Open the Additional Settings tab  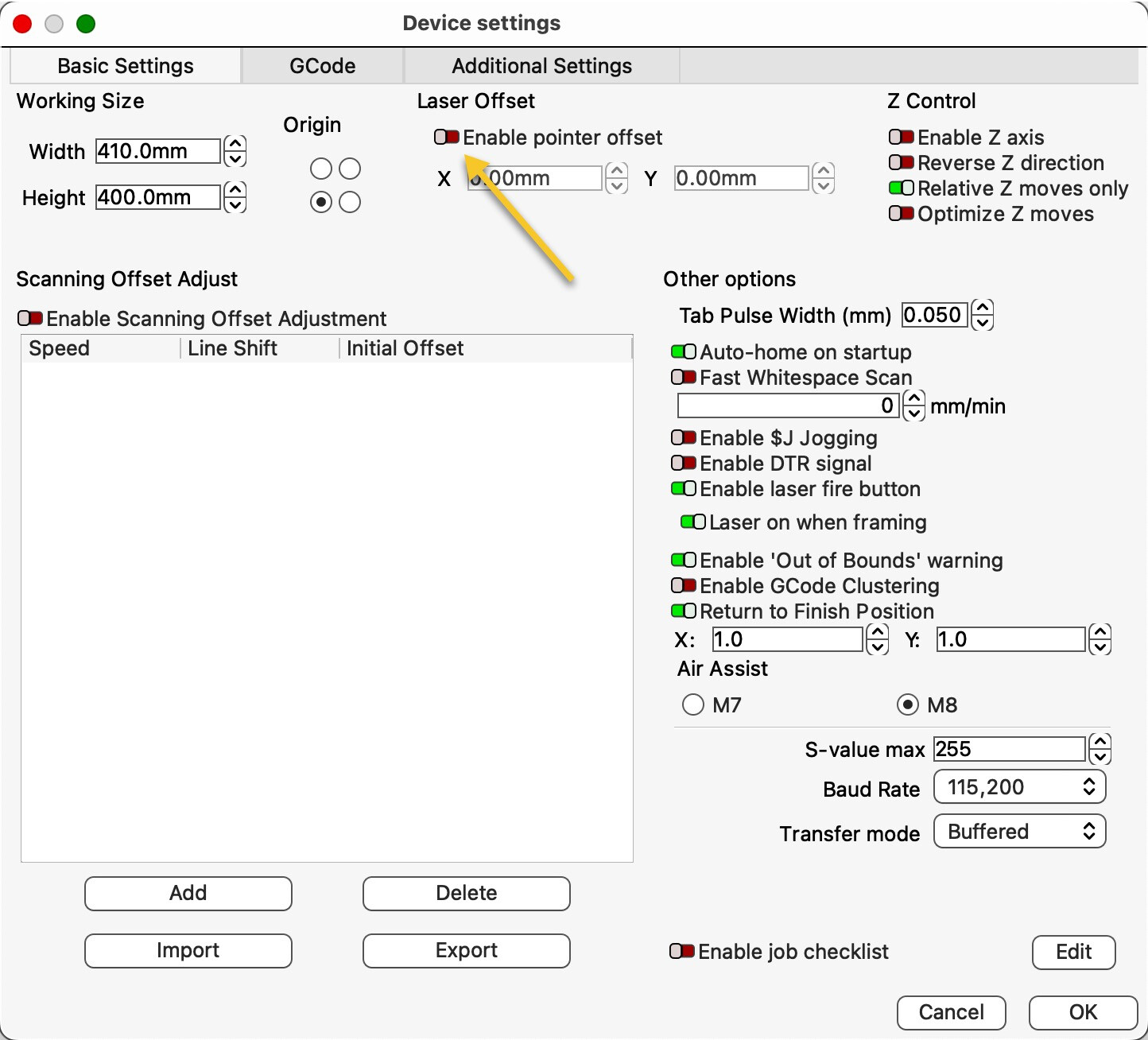541,66
